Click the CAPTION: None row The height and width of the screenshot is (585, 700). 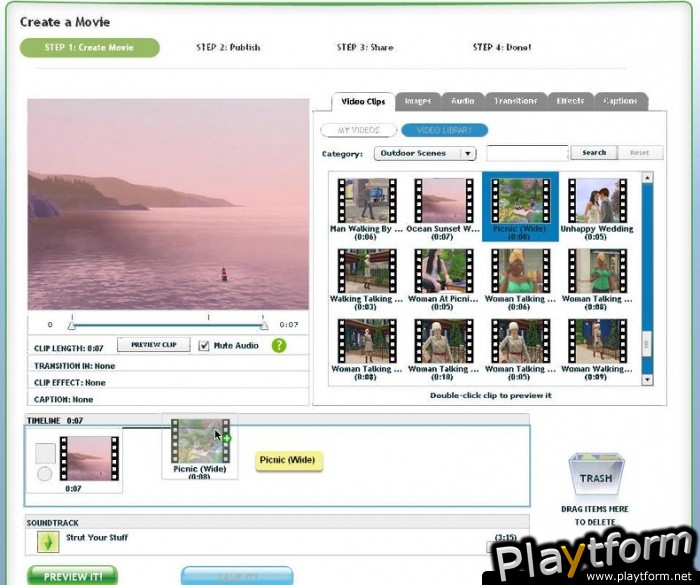(168, 399)
